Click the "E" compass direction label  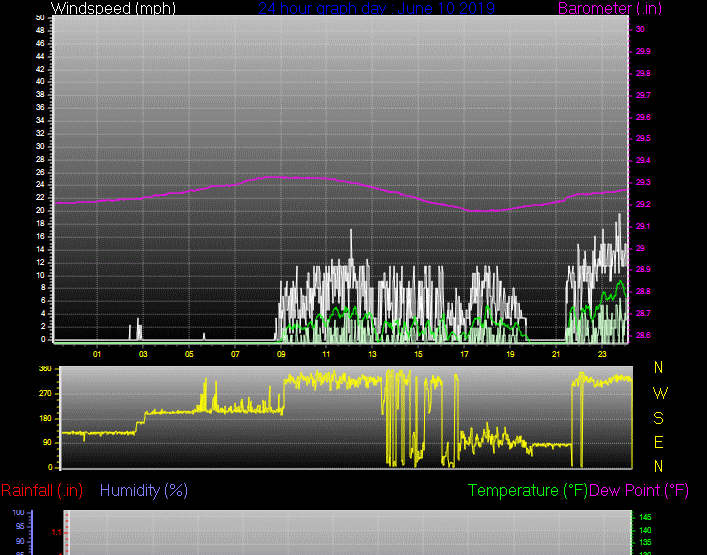[658, 443]
